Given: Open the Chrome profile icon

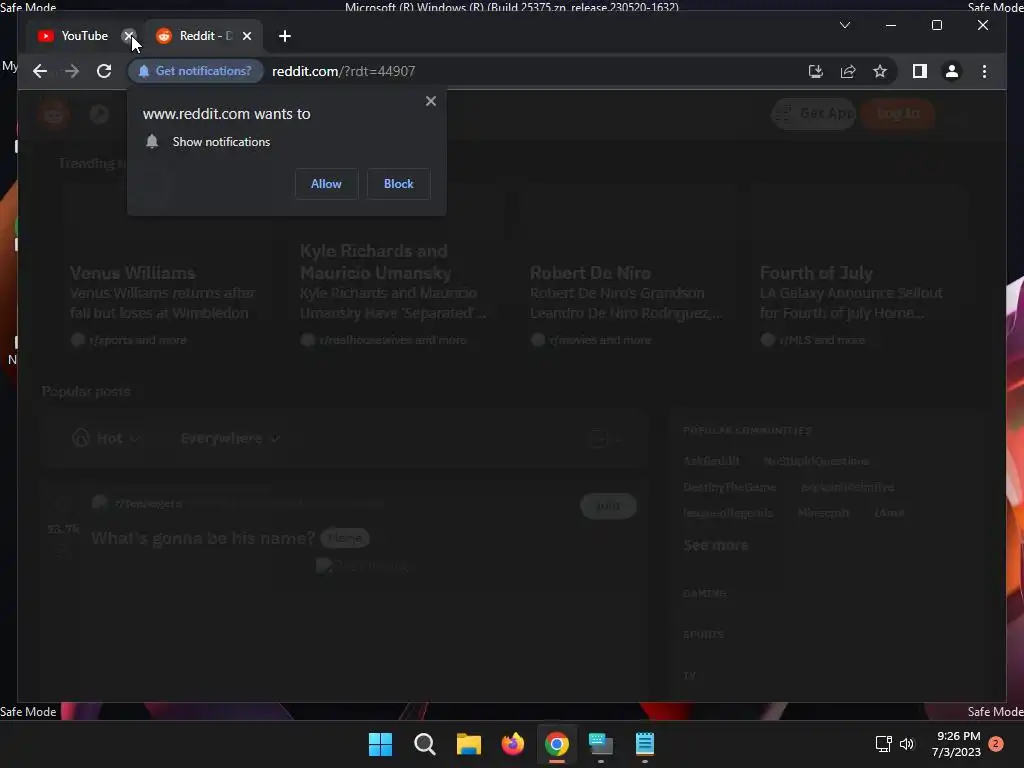Looking at the screenshot, I should (952, 71).
